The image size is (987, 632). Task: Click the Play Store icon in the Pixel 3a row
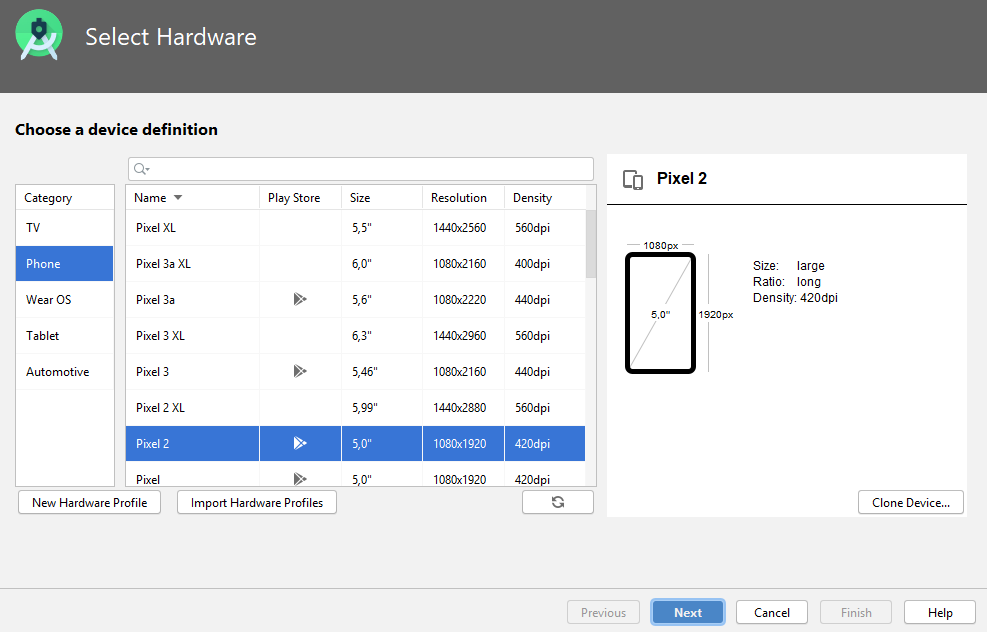pos(300,299)
